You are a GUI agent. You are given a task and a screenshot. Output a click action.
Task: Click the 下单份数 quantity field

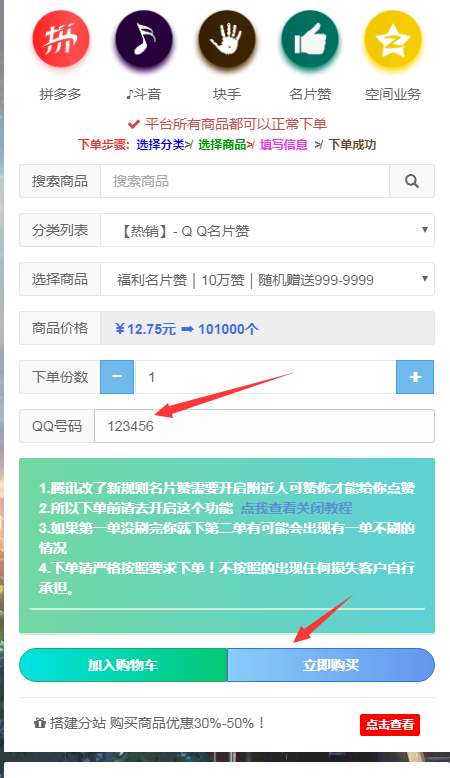pos(265,377)
